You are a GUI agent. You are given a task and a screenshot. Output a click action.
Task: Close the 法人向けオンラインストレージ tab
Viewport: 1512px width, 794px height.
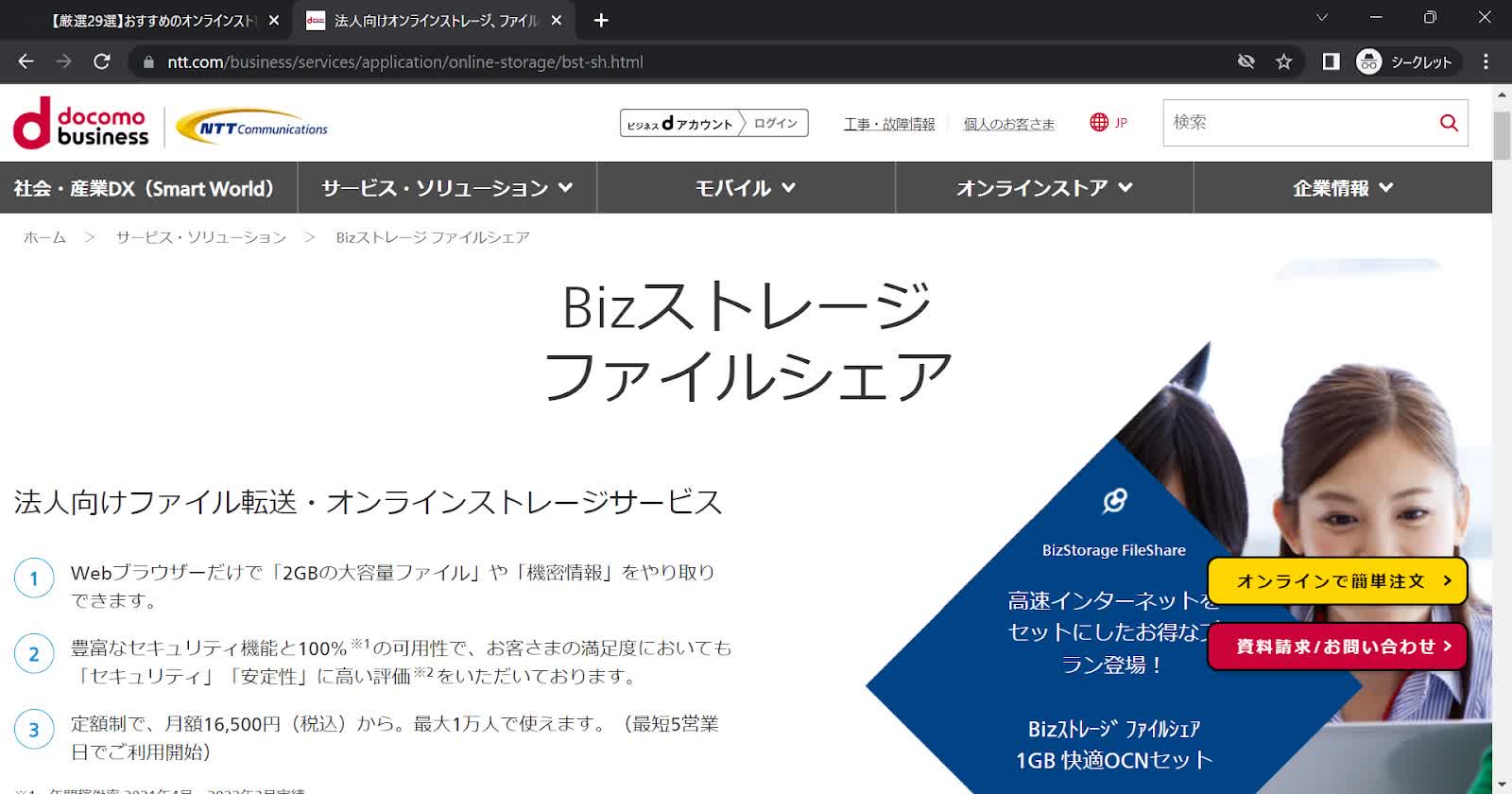coord(557,20)
